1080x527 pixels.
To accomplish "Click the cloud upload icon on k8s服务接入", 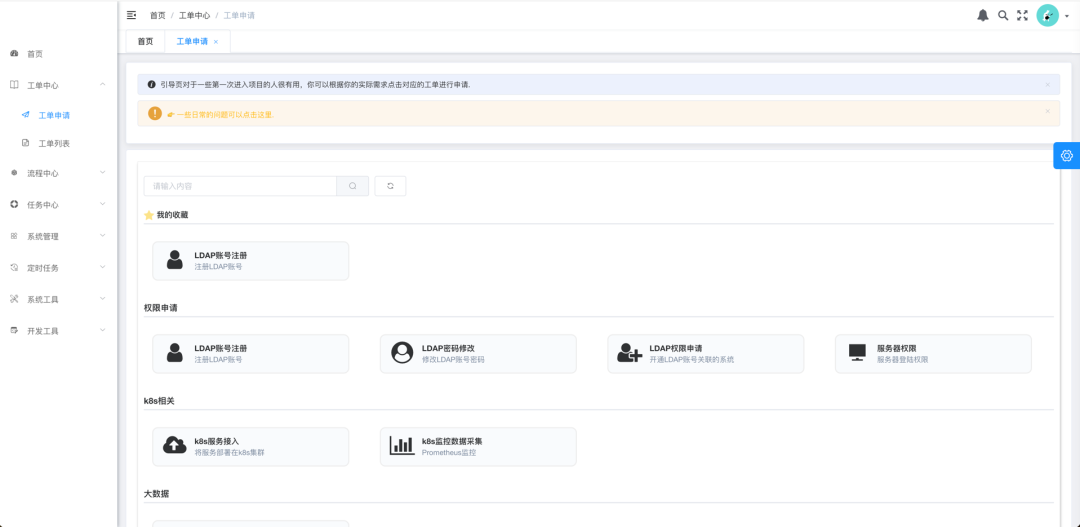I will [174, 446].
